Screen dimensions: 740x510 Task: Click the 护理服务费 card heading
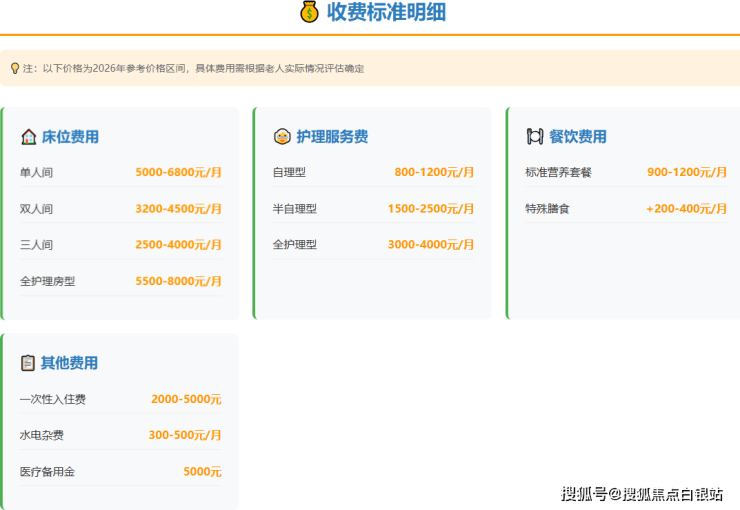tap(332, 137)
